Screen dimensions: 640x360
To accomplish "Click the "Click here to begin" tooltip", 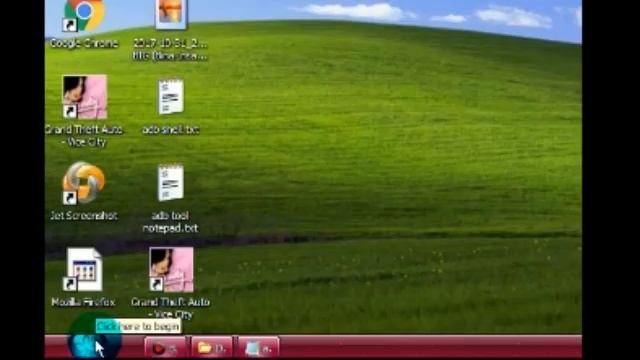I will pyautogui.click(x=138, y=326).
